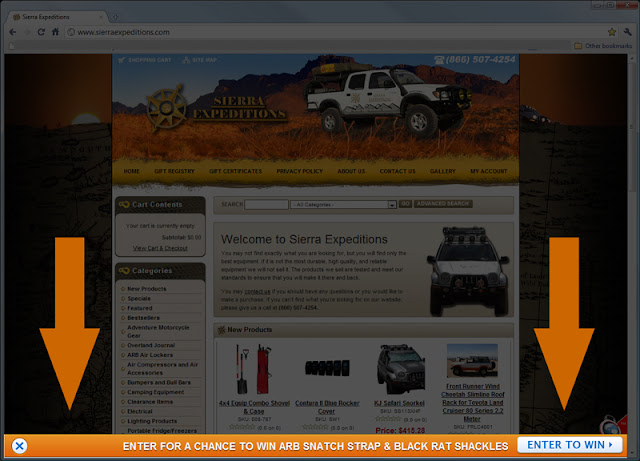This screenshot has width=640, height=461.
Task: Open Shopping Cart link in header
Action: point(145,60)
